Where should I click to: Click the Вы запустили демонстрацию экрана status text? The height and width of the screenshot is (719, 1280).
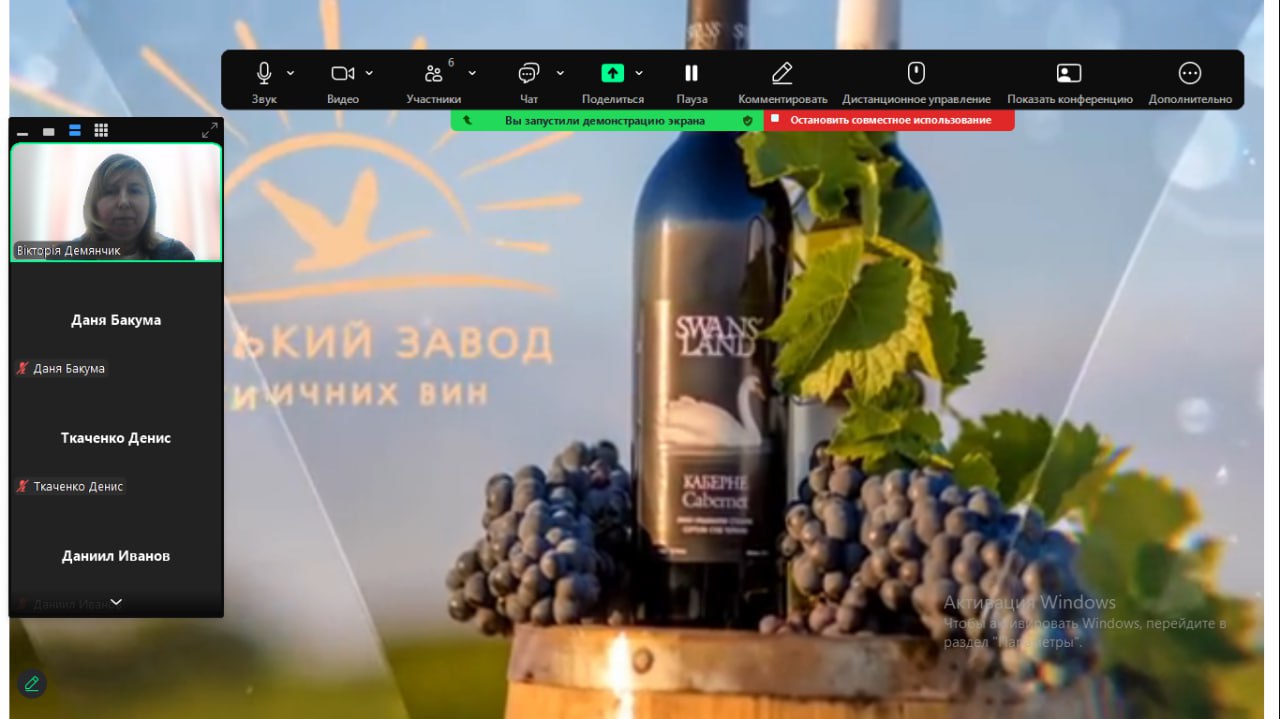pyautogui.click(x=604, y=121)
